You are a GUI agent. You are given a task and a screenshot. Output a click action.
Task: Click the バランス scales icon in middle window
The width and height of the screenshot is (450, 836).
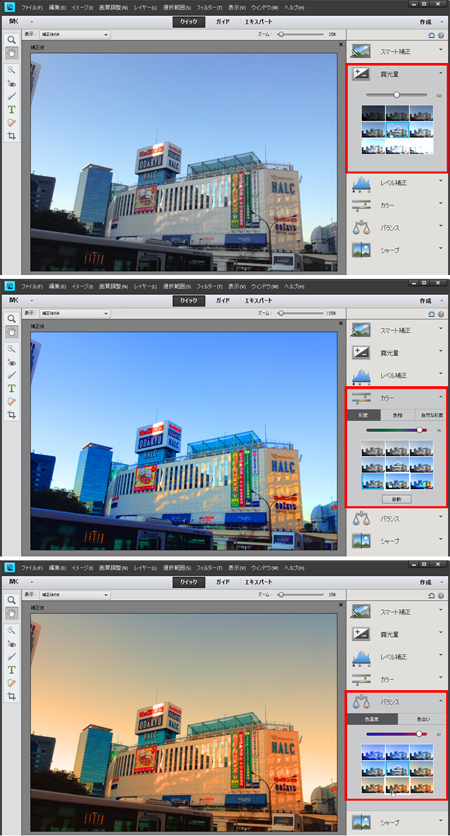click(x=361, y=518)
